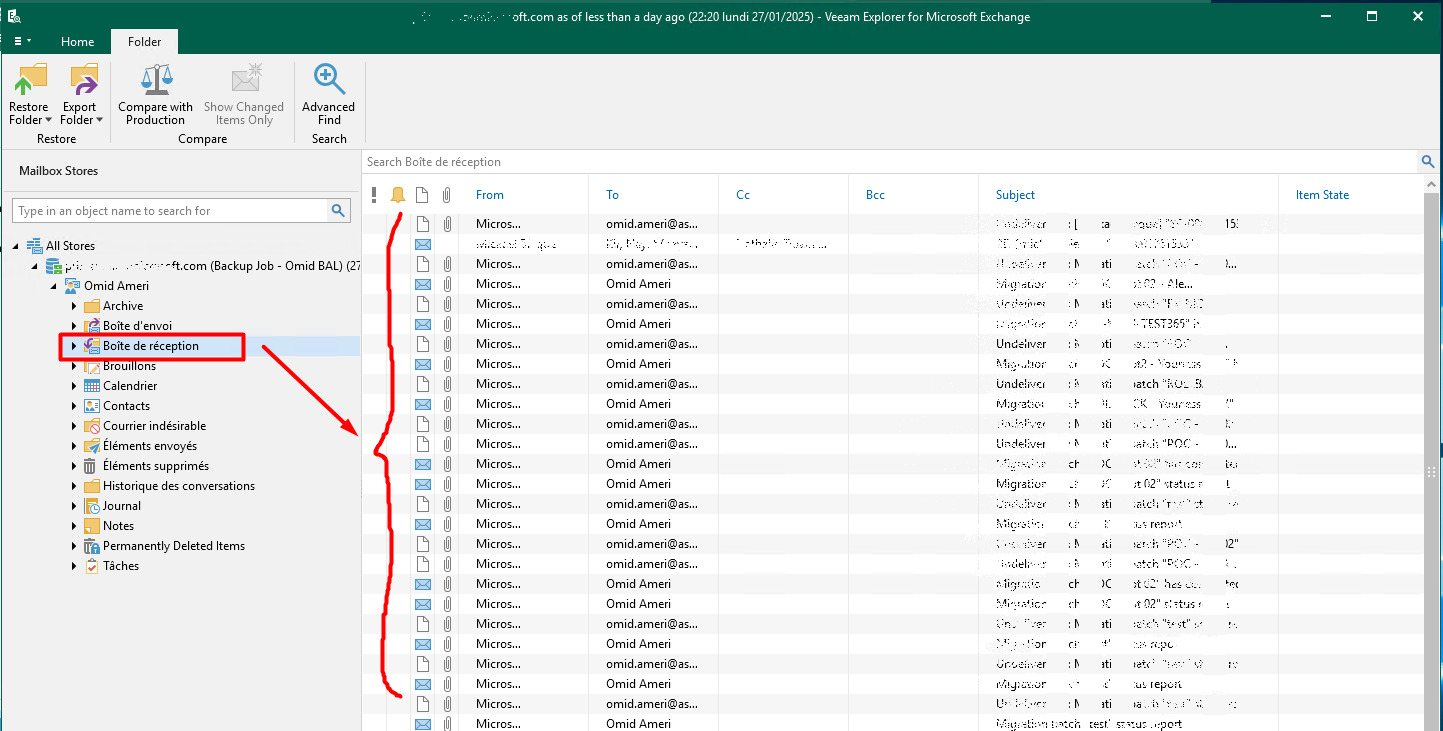This screenshot has height=731, width=1443.
Task: Sort by the item type page column
Action: pyautogui.click(x=423, y=195)
